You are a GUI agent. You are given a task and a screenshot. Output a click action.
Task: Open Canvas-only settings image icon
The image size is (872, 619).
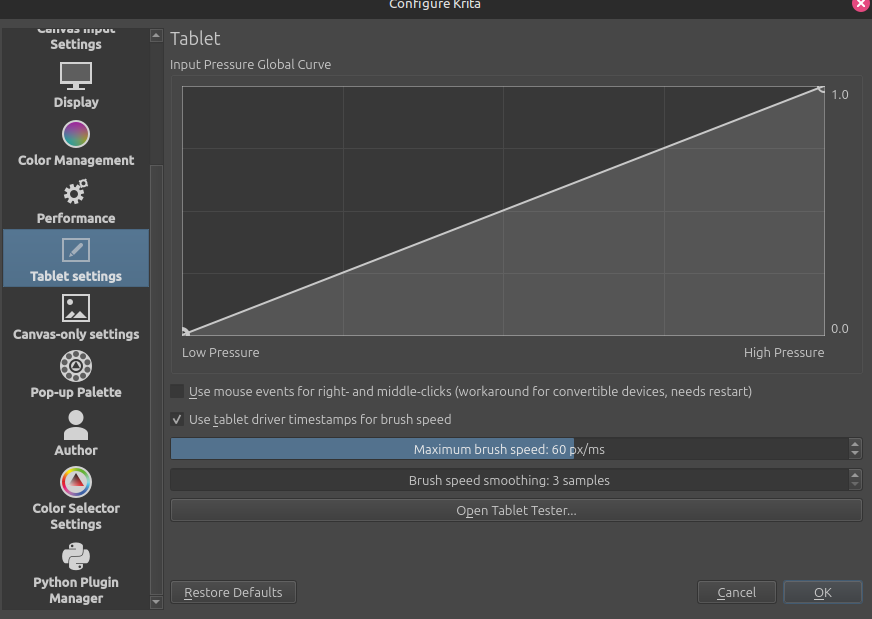tap(76, 307)
